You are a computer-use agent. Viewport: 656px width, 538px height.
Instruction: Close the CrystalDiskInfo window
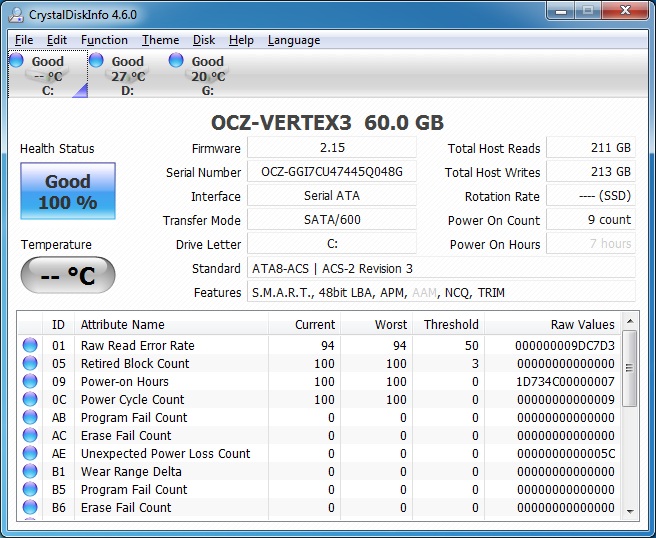(x=625, y=11)
